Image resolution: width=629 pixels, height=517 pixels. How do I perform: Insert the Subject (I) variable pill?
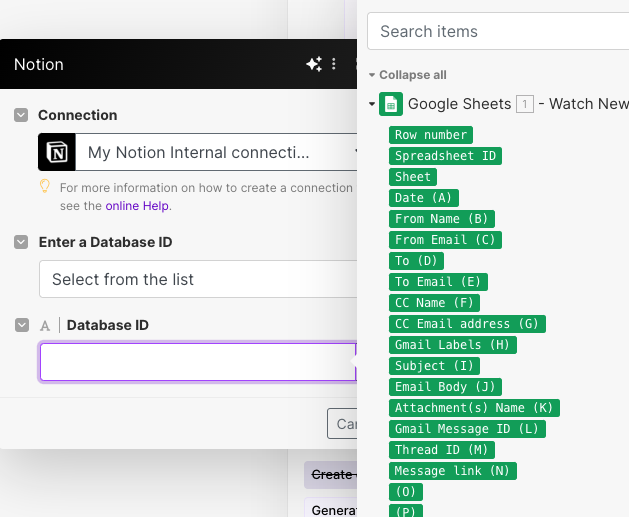(435, 366)
